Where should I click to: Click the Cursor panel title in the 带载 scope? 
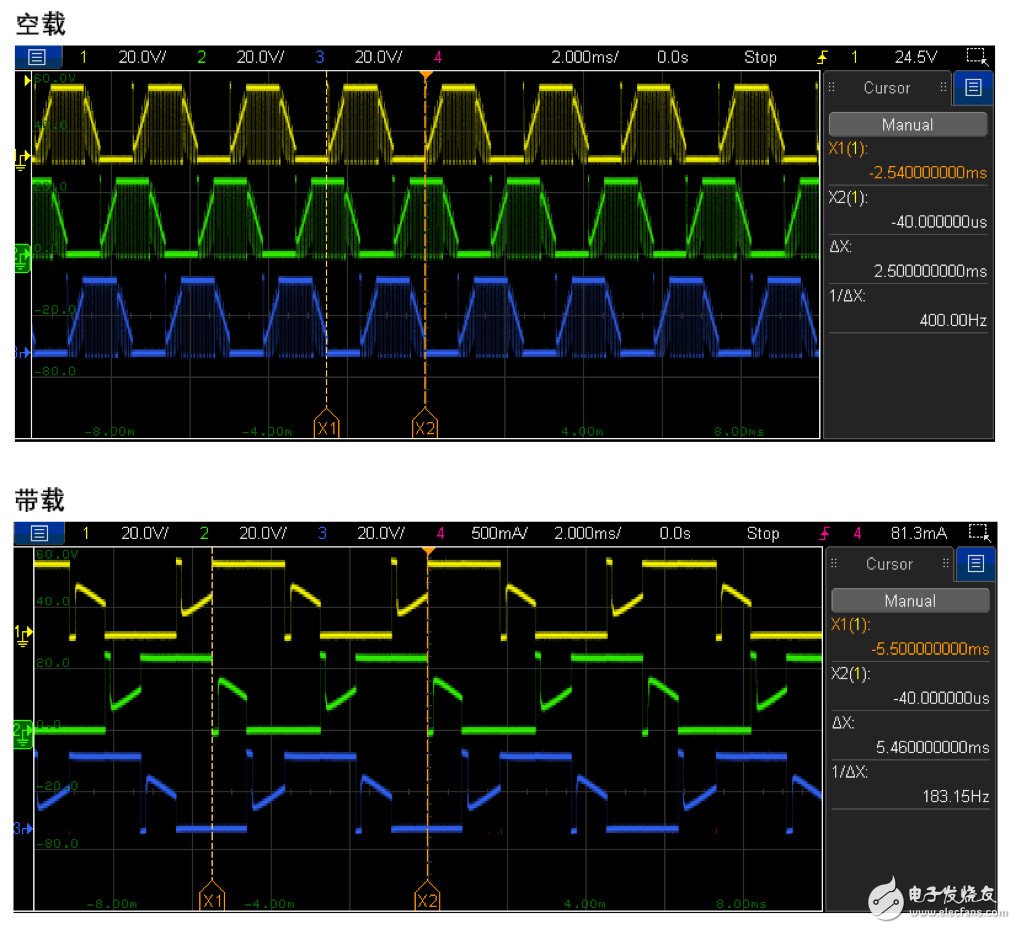pos(890,564)
